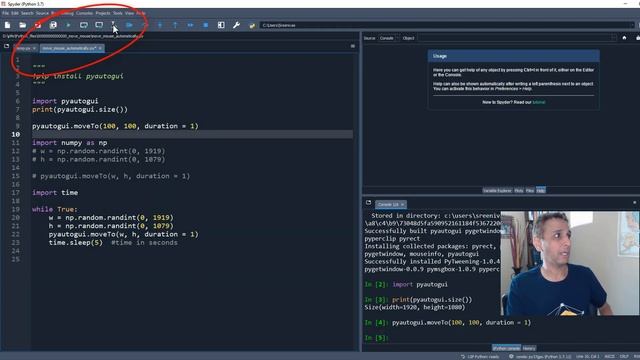Close the move_mouse_automatically.py tab

click(100, 48)
